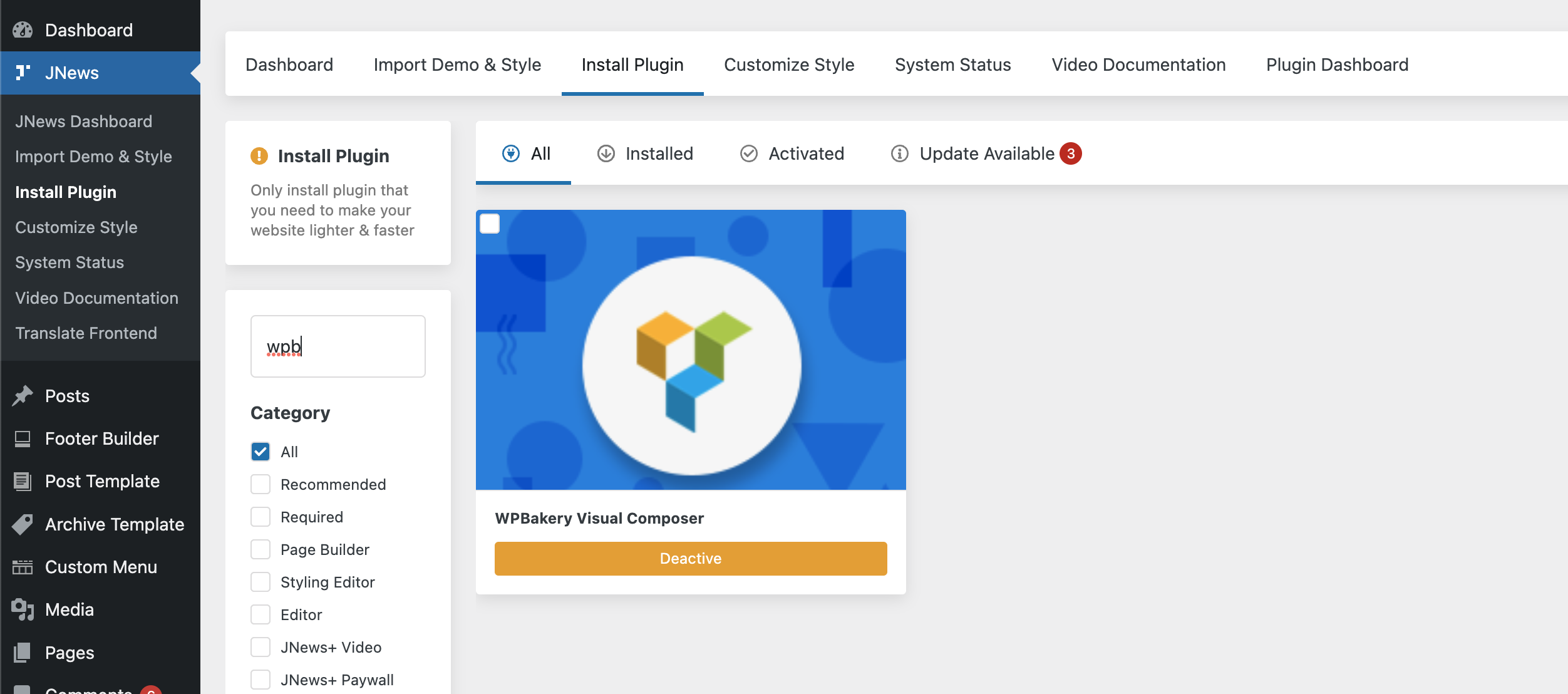Click the Archive Template tag icon
The height and width of the screenshot is (694, 1568).
click(x=23, y=524)
